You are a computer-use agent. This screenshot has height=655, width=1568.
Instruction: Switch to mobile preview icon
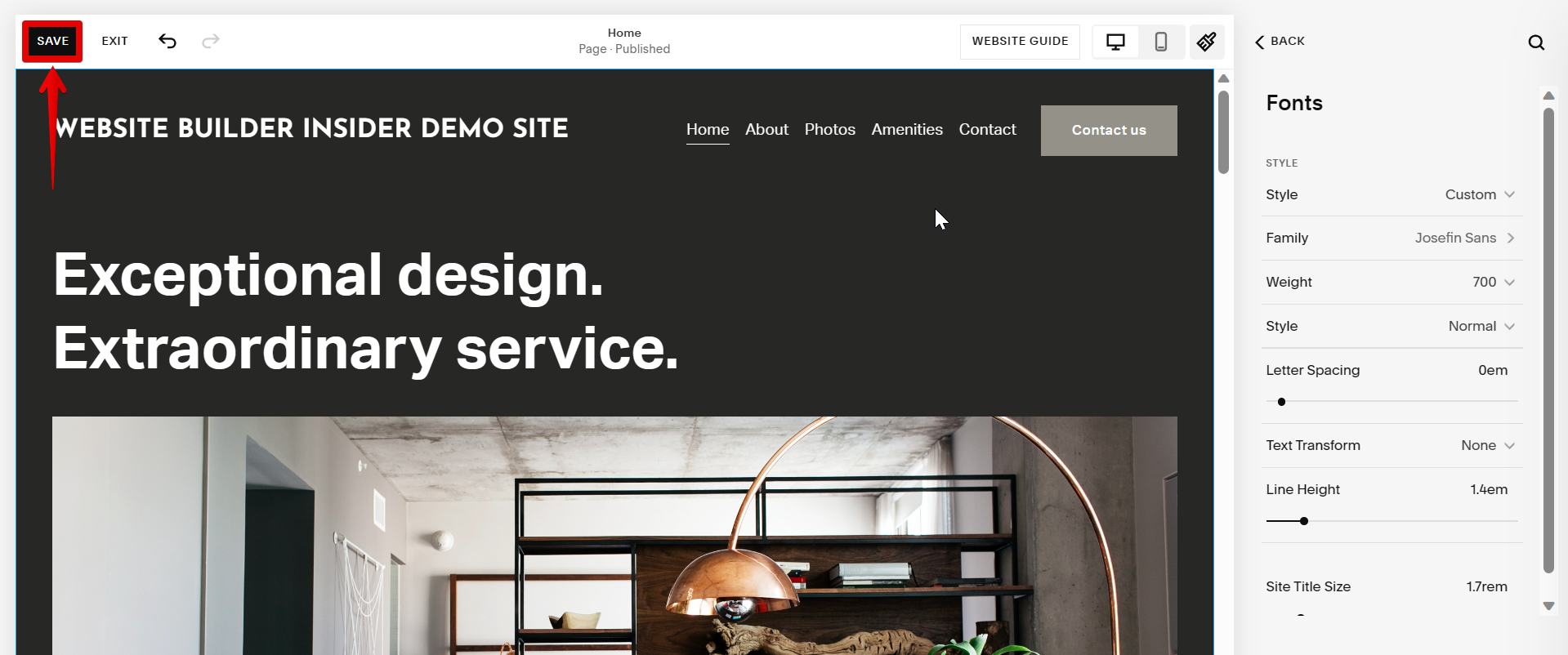(x=1161, y=42)
